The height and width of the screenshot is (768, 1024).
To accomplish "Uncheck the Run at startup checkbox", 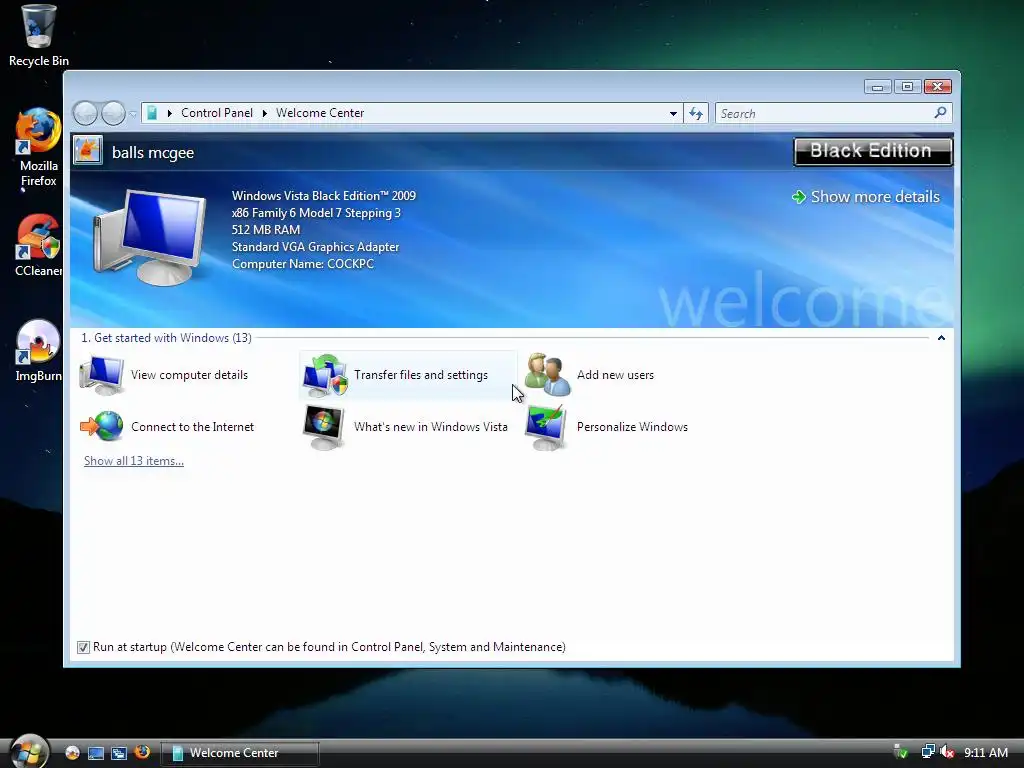I will pyautogui.click(x=83, y=647).
